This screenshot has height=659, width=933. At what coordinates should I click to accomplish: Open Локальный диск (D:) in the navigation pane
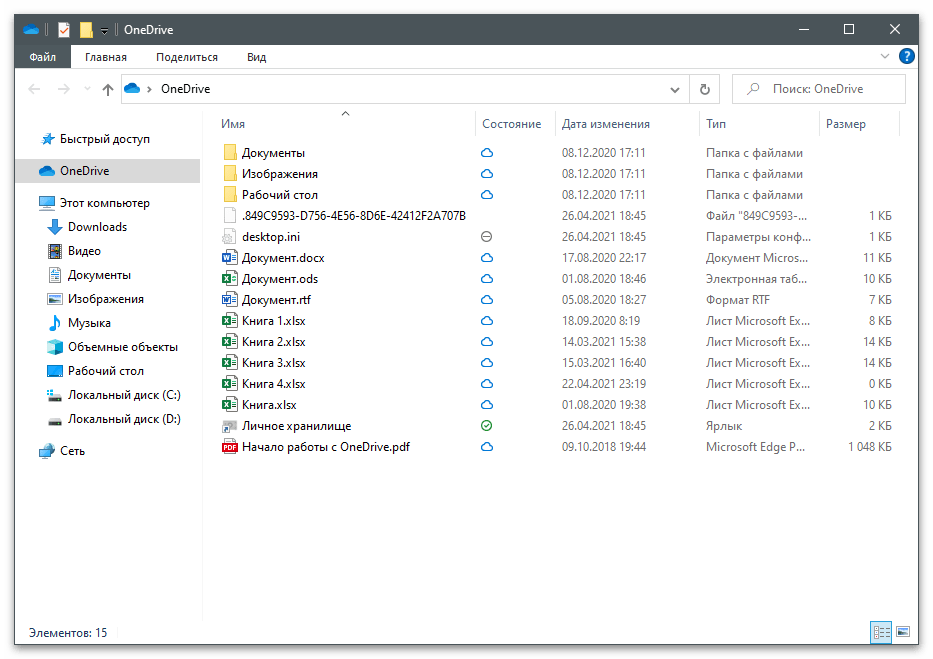point(124,419)
